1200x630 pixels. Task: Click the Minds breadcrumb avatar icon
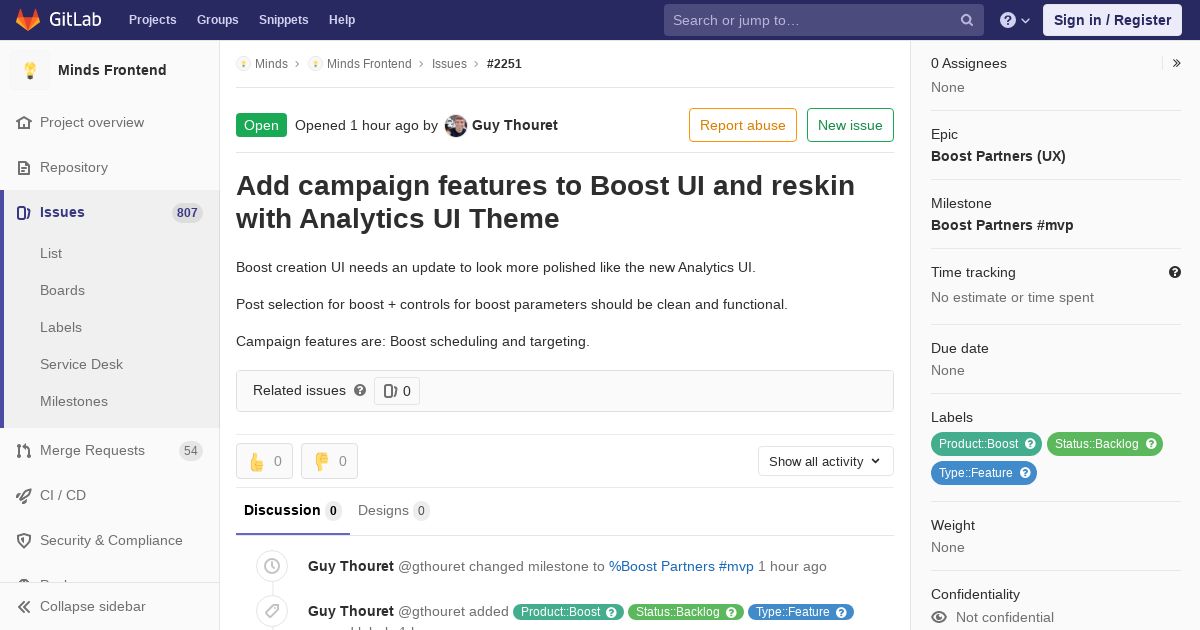tap(243, 64)
